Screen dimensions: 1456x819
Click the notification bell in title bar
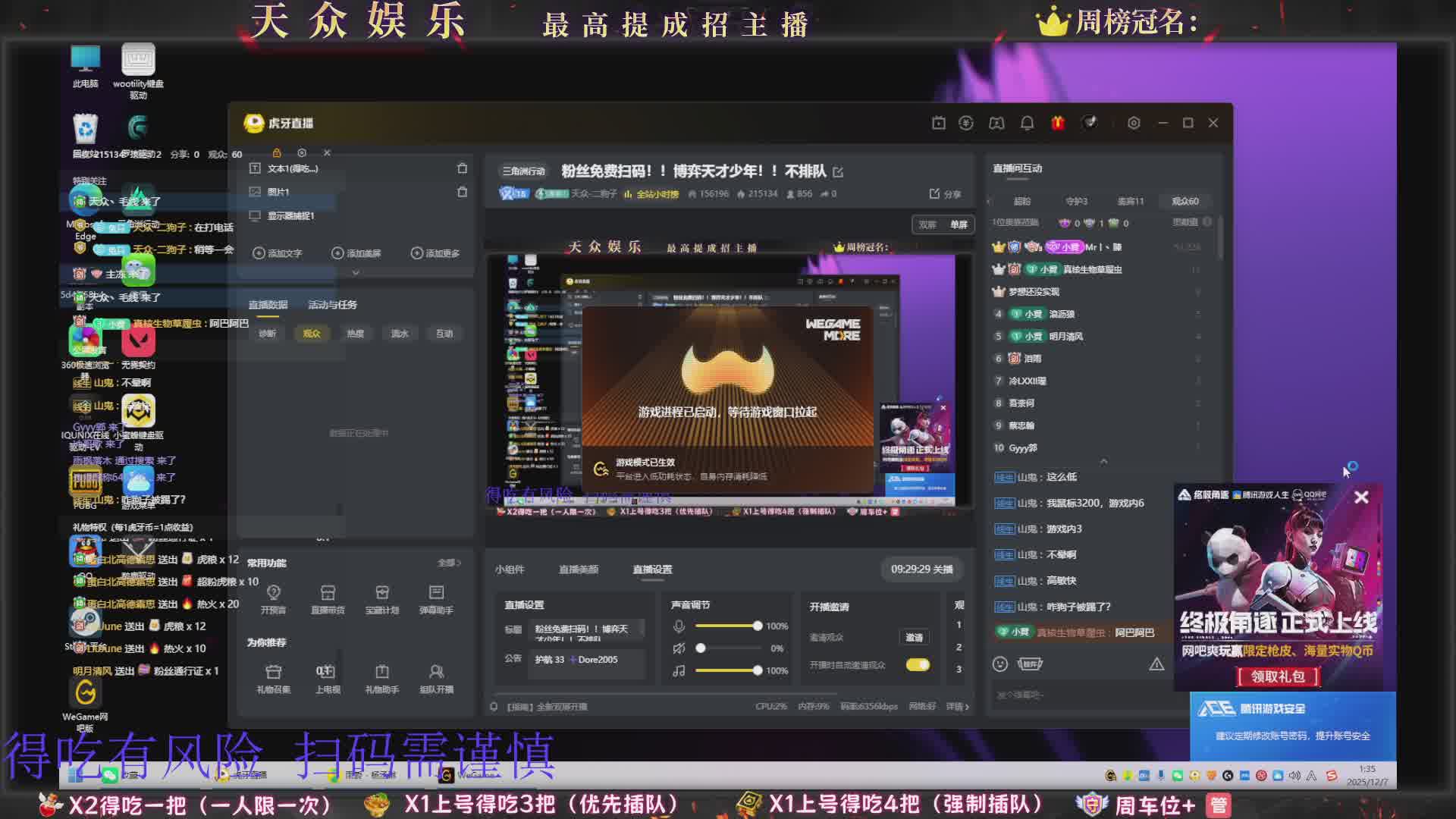tap(1027, 123)
